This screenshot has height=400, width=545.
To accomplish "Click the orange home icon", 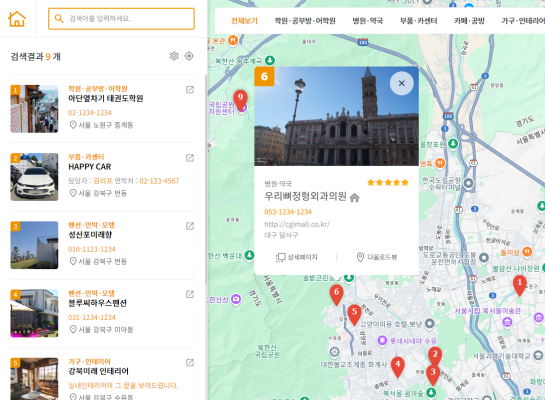I will tap(17, 19).
